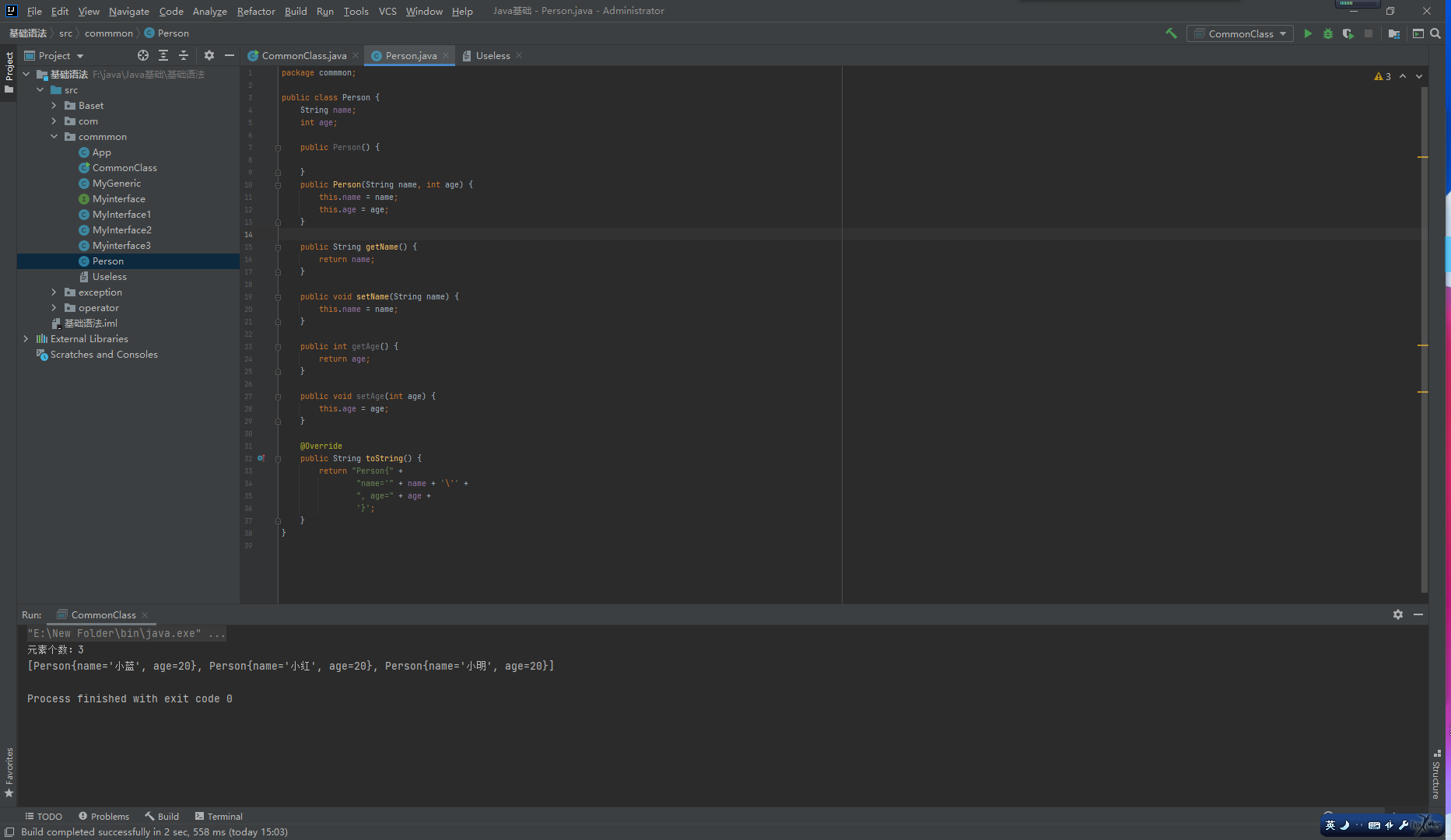The height and width of the screenshot is (840, 1451).
Task: Hide the Run tool window
Action: [x=1418, y=614]
